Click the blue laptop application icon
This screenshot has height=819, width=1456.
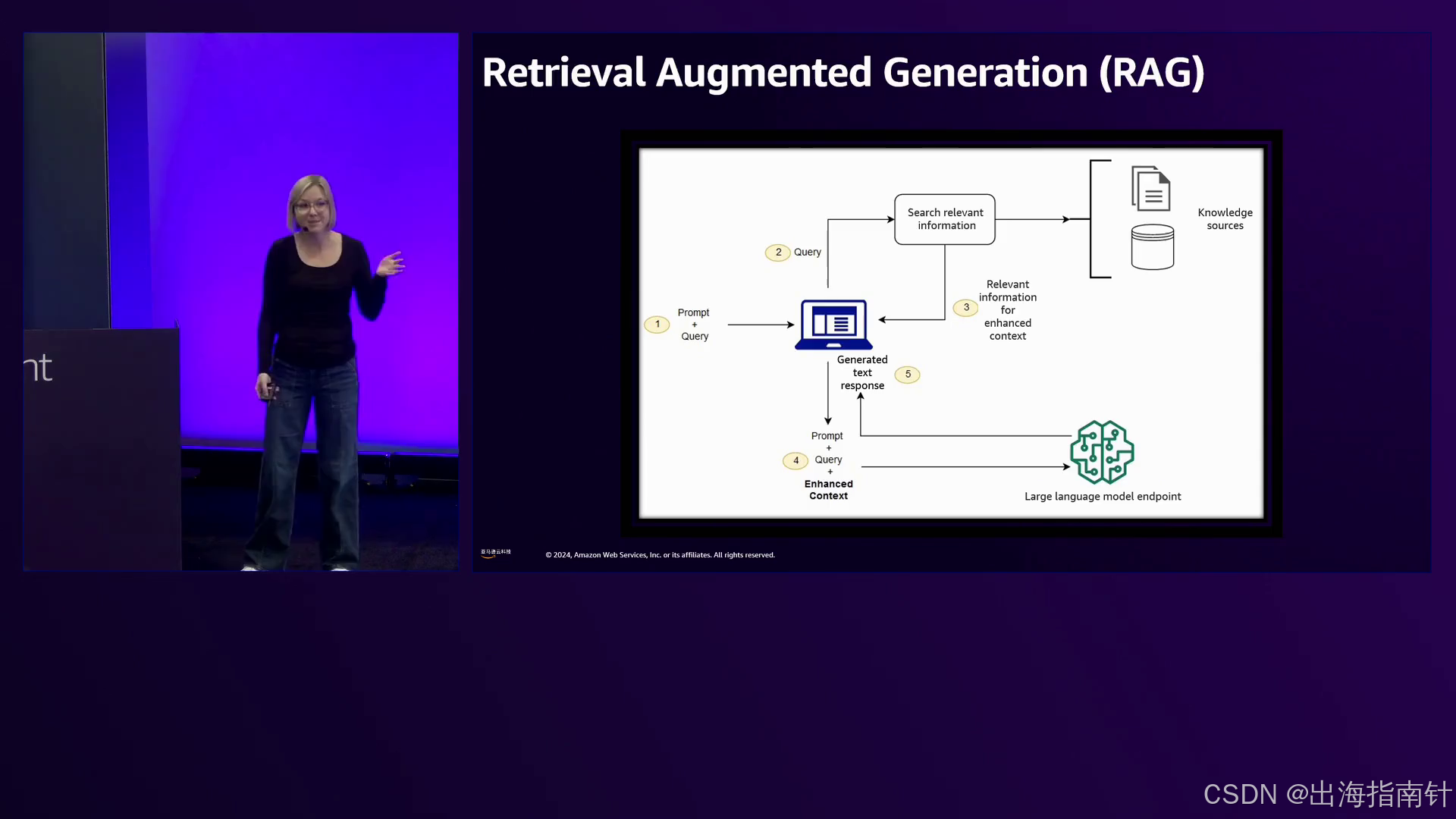coord(833,325)
